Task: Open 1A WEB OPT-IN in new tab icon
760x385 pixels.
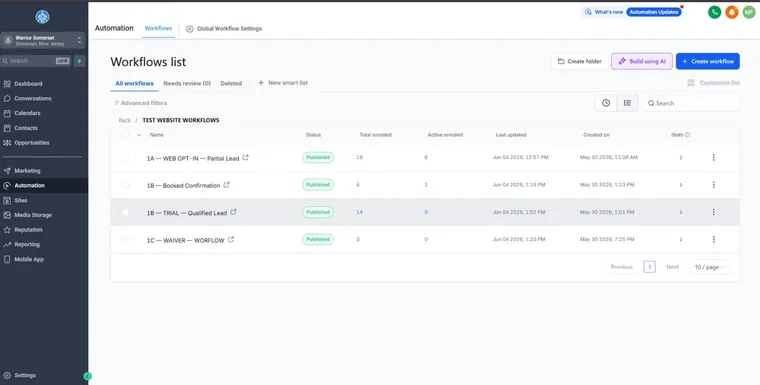Action: point(246,157)
